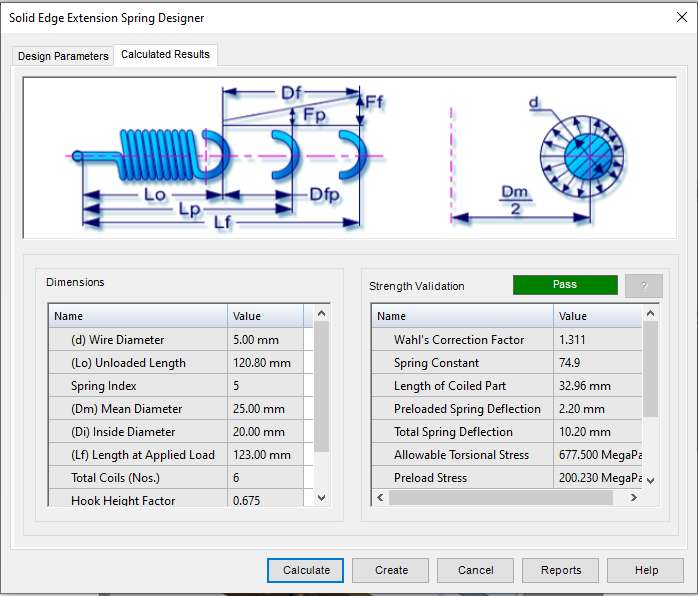Select the Length of Coiled Part row
698x596 pixels.
[x=507, y=386]
